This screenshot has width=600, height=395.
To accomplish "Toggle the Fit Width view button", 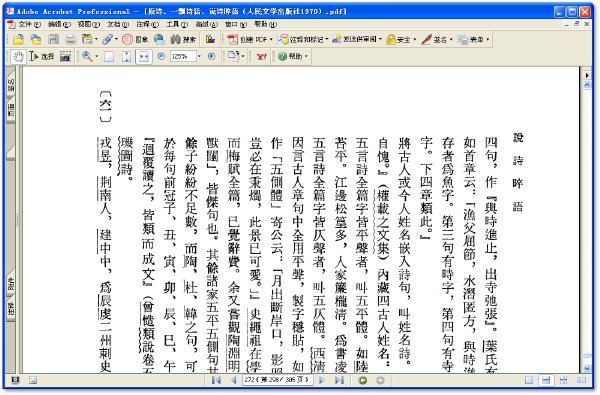I will 143,57.
